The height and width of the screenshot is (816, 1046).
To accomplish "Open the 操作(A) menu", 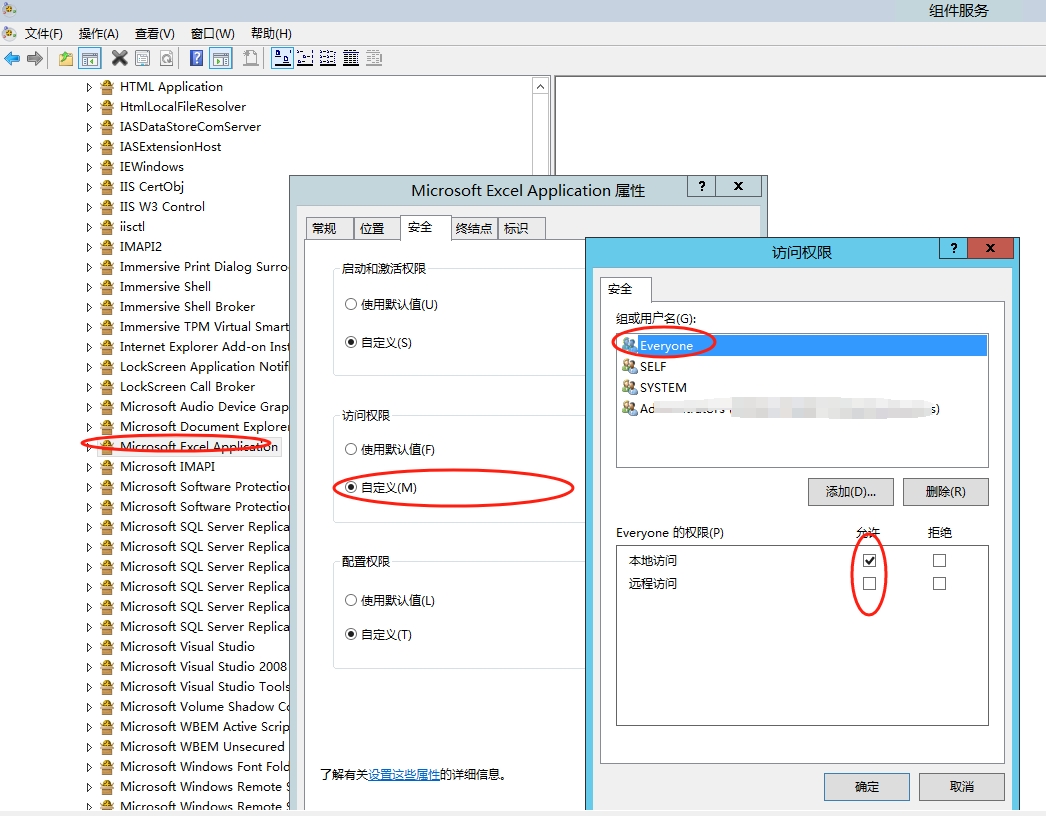I will point(98,33).
